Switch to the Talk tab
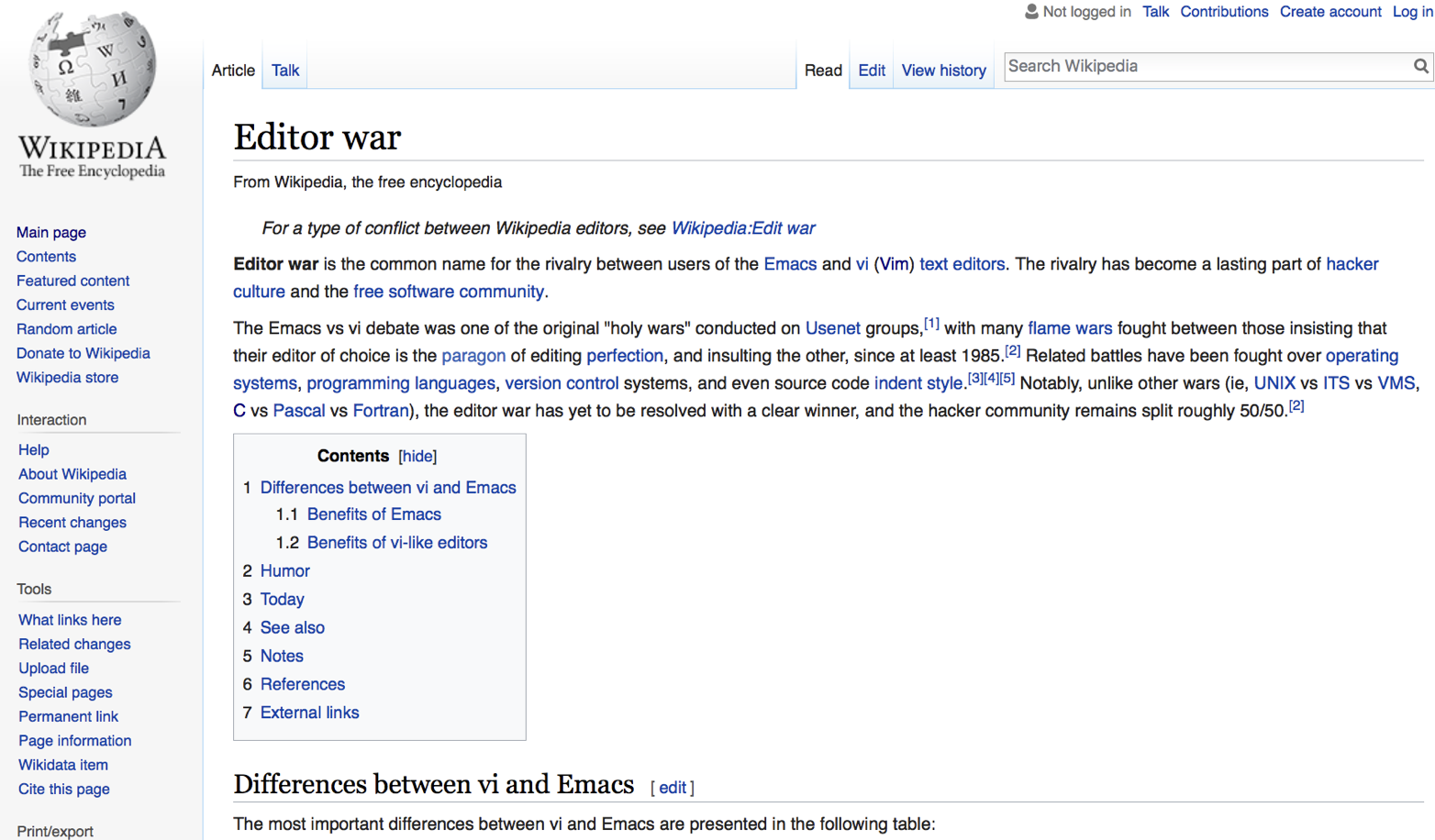Screen dimensions: 1435x840 point(284,70)
